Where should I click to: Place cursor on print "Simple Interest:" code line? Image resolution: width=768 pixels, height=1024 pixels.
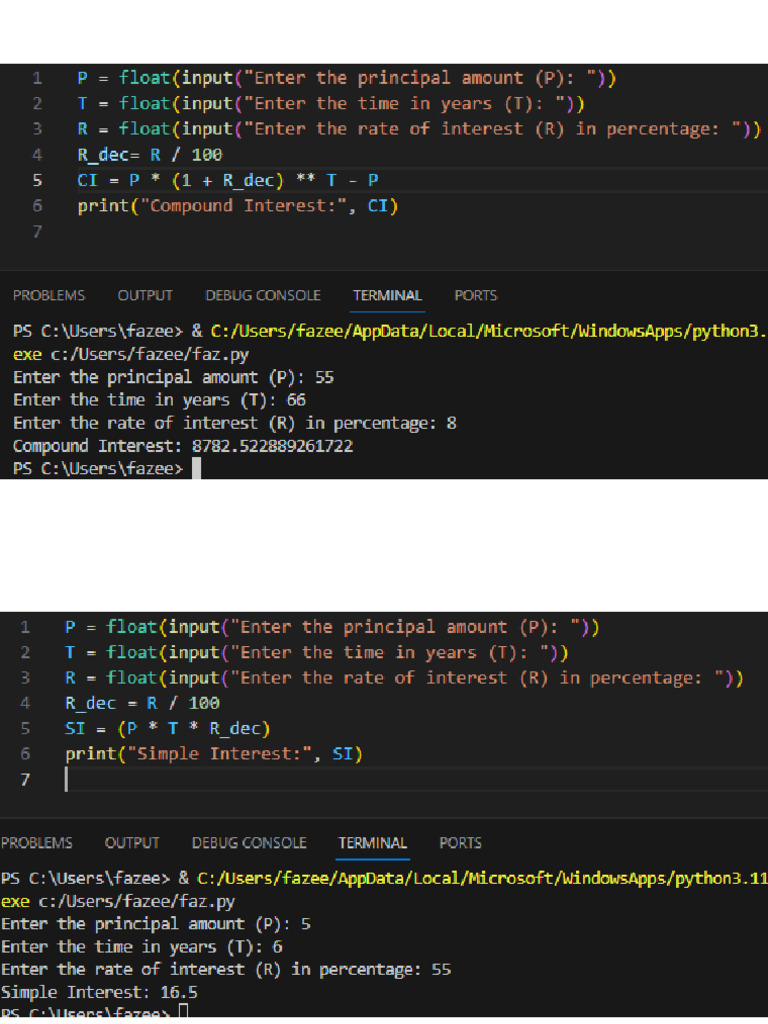(x=214, y=753)
